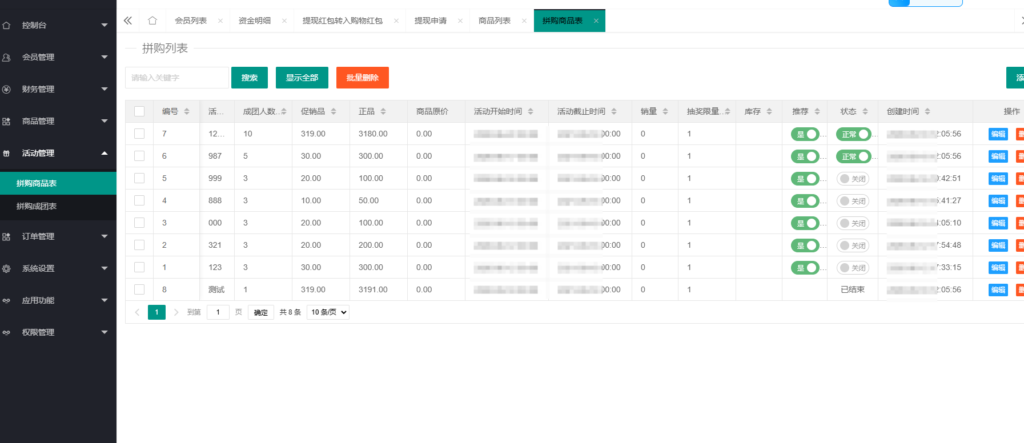Check the checkbox for row 6
Screen dimensions: 1024x443
[139, 156]
